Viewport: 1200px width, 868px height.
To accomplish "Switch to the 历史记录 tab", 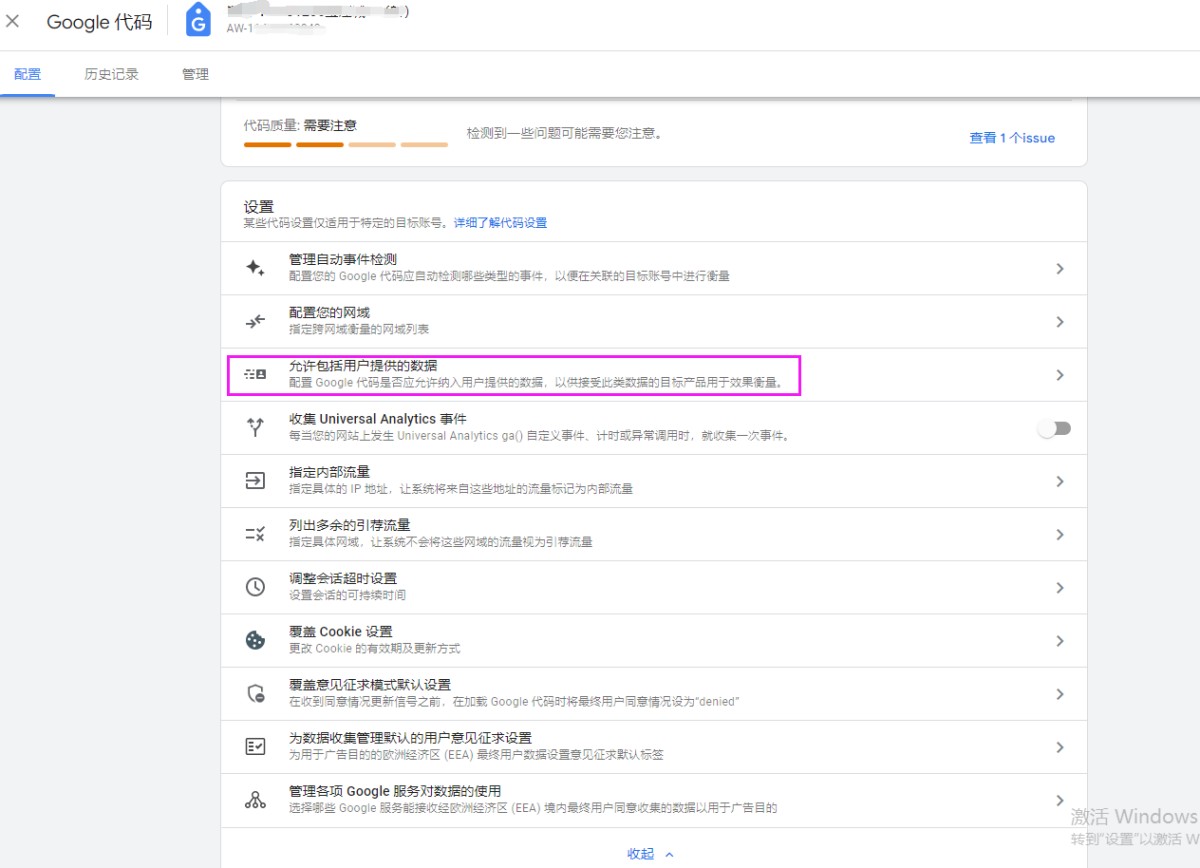I will click(x=112, y=74).
